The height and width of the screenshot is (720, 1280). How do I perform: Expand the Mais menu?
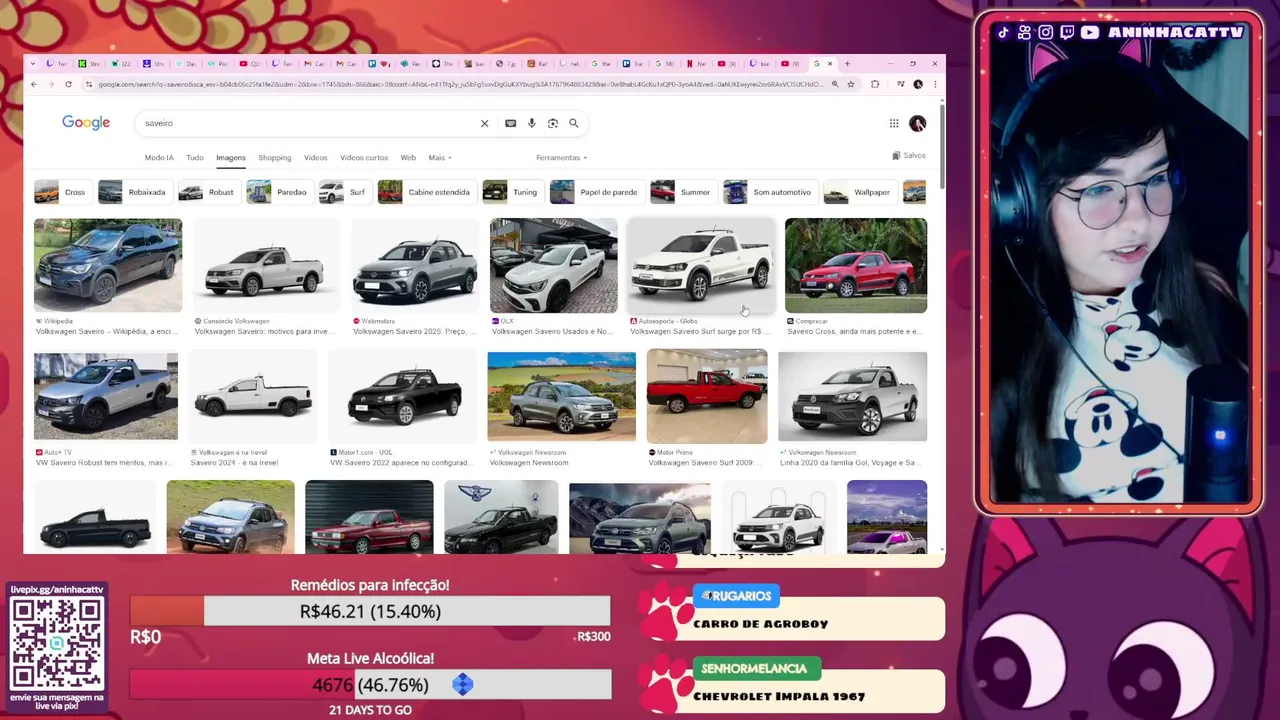click(440, 158)
